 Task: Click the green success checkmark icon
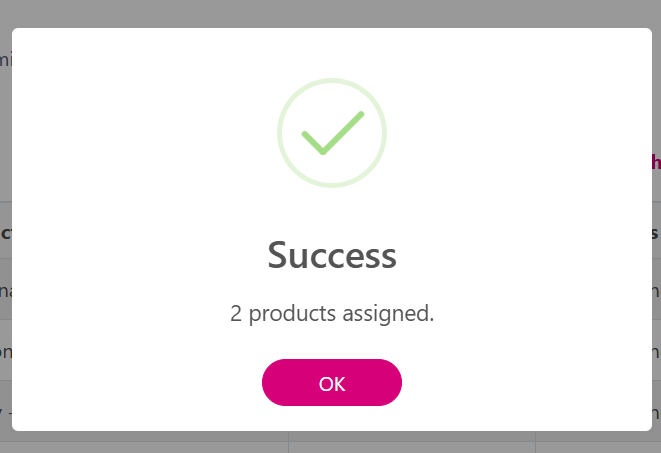coord(331,132)
